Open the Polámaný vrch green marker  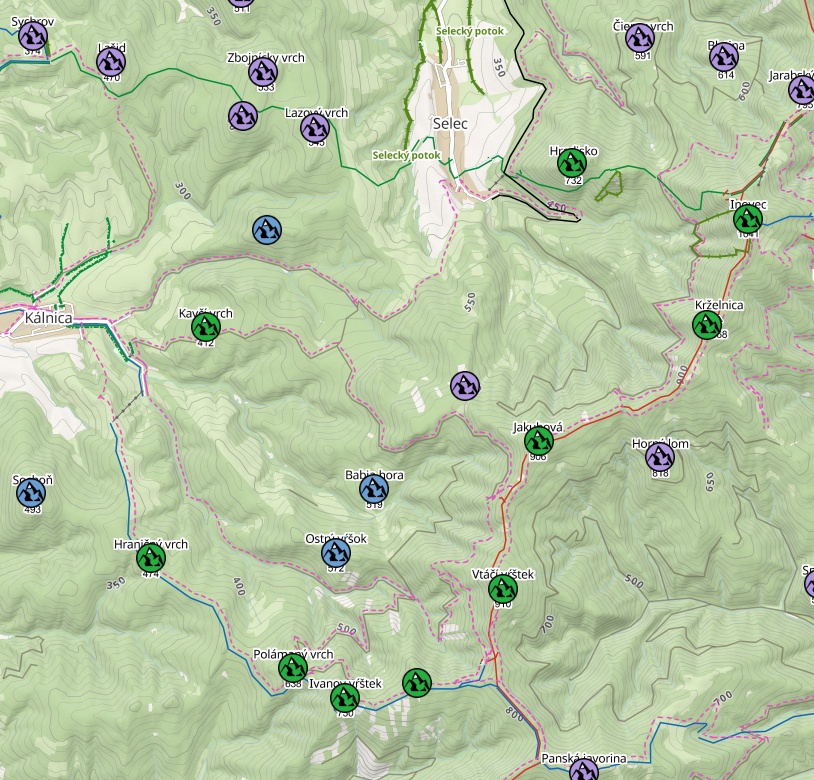(292, 668)
